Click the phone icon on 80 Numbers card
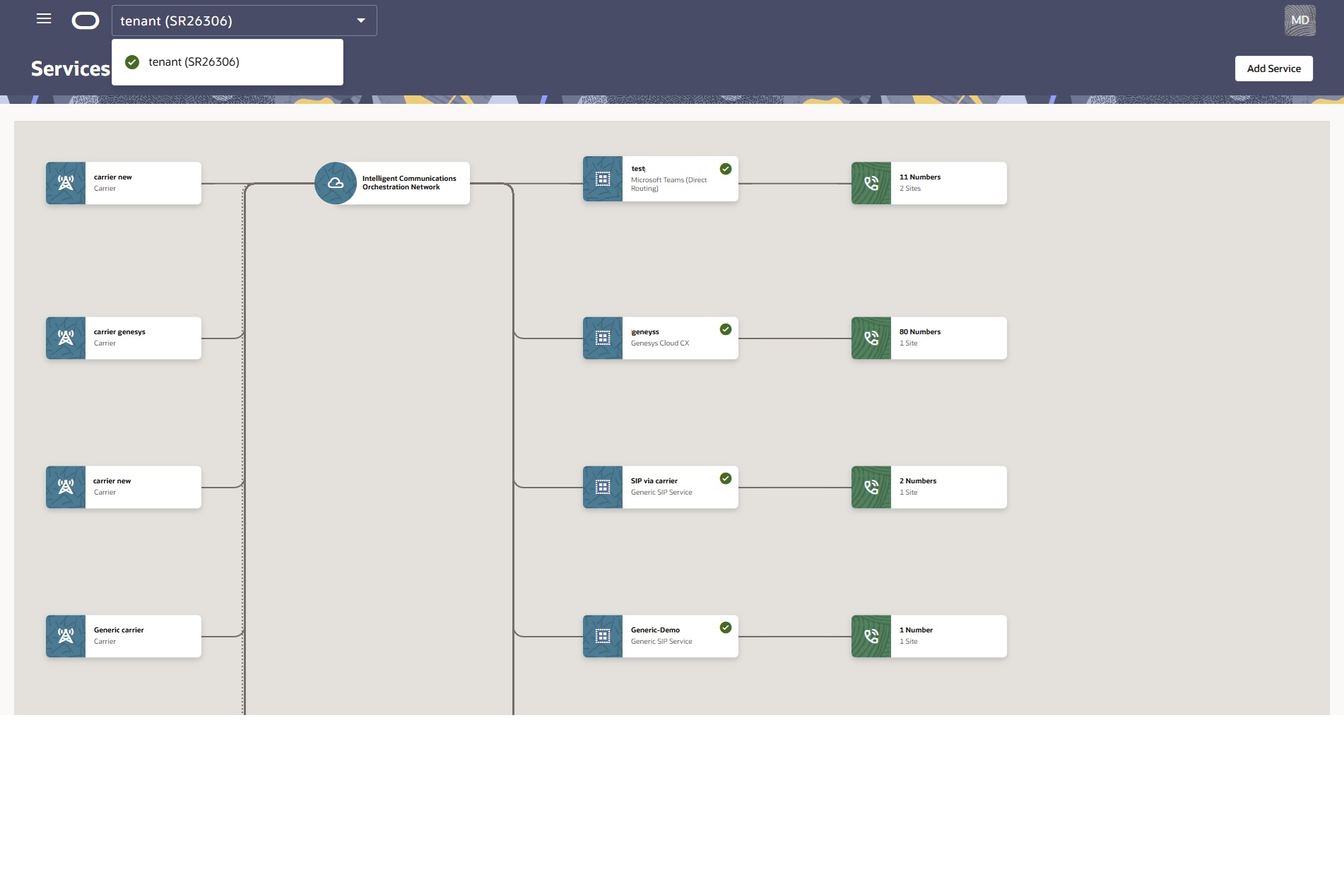This screenshot has height=896, width=1344. pyautogui.click(x=871, y=338)
